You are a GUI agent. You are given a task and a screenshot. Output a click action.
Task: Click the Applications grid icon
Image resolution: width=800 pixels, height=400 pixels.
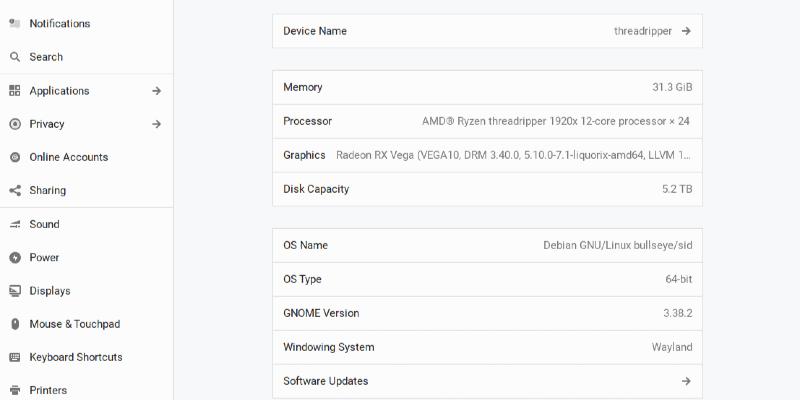15,91
